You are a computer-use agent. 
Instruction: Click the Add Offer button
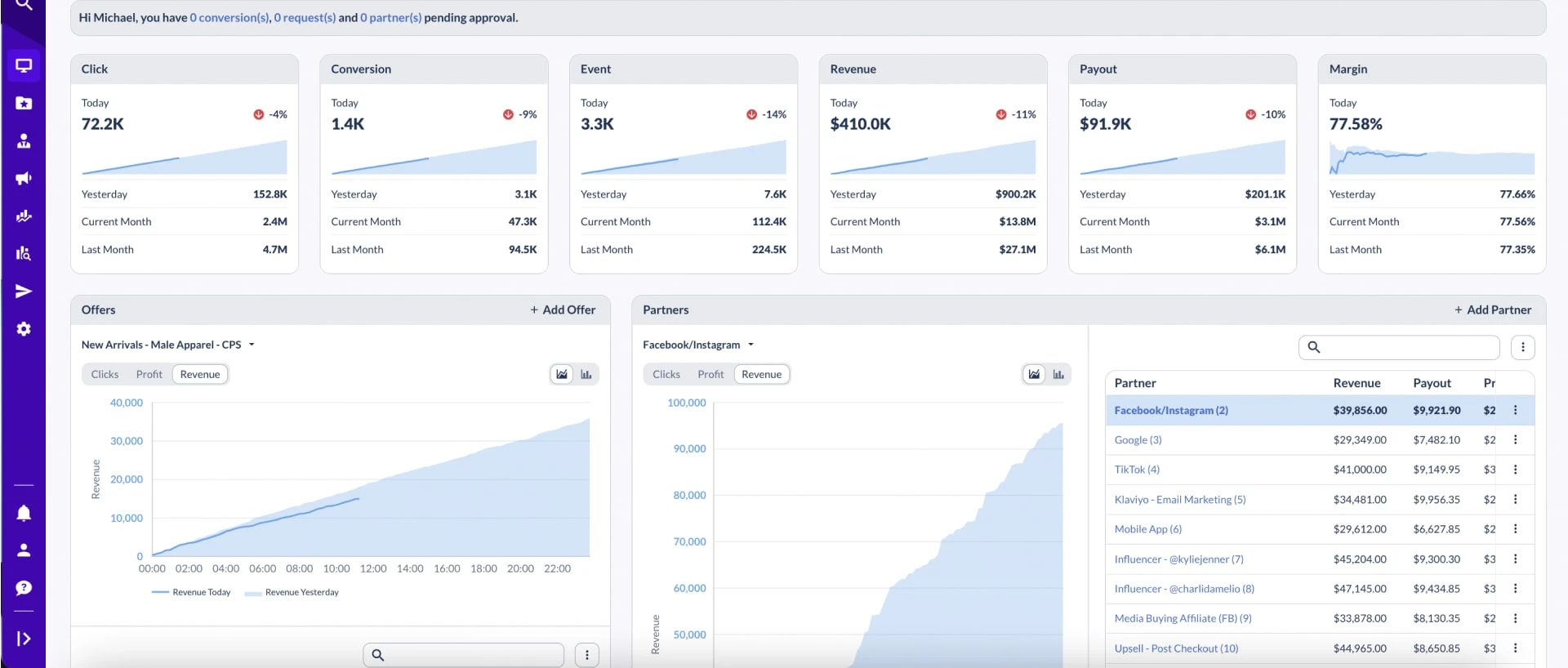pyautogui.click(x=563, y=310)
